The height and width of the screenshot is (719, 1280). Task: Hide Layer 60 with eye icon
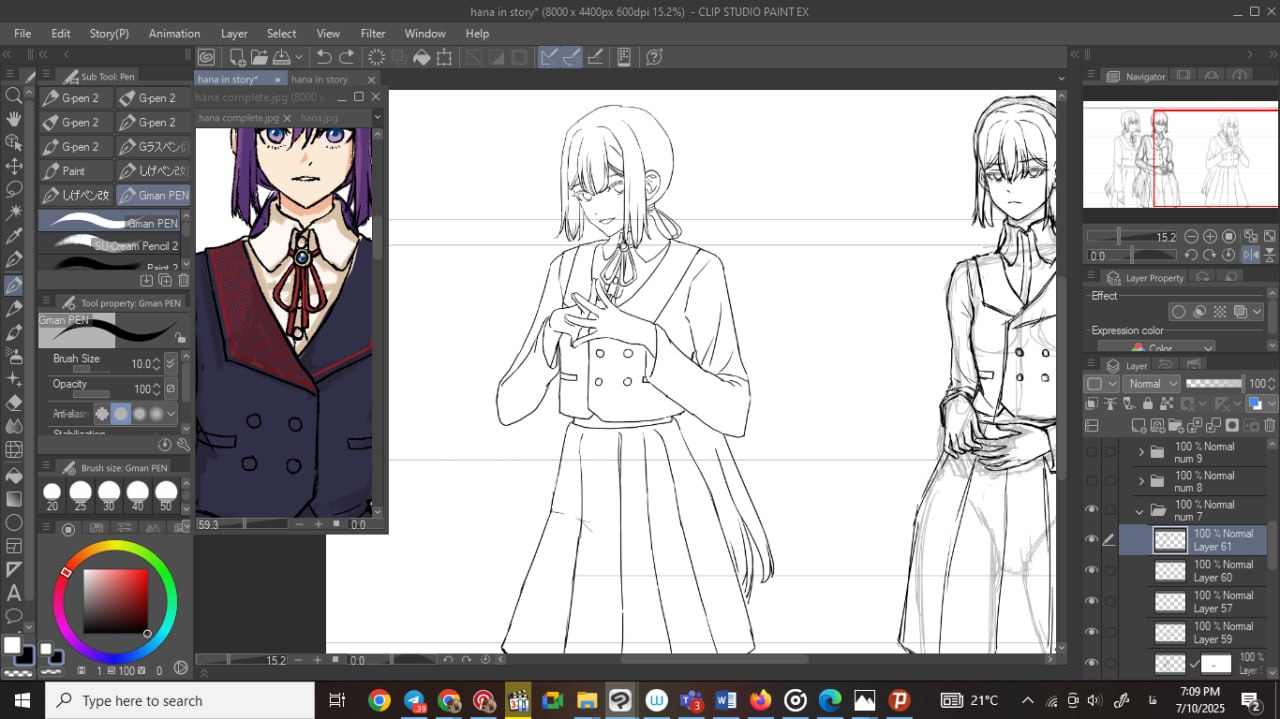pos(1092,571)
